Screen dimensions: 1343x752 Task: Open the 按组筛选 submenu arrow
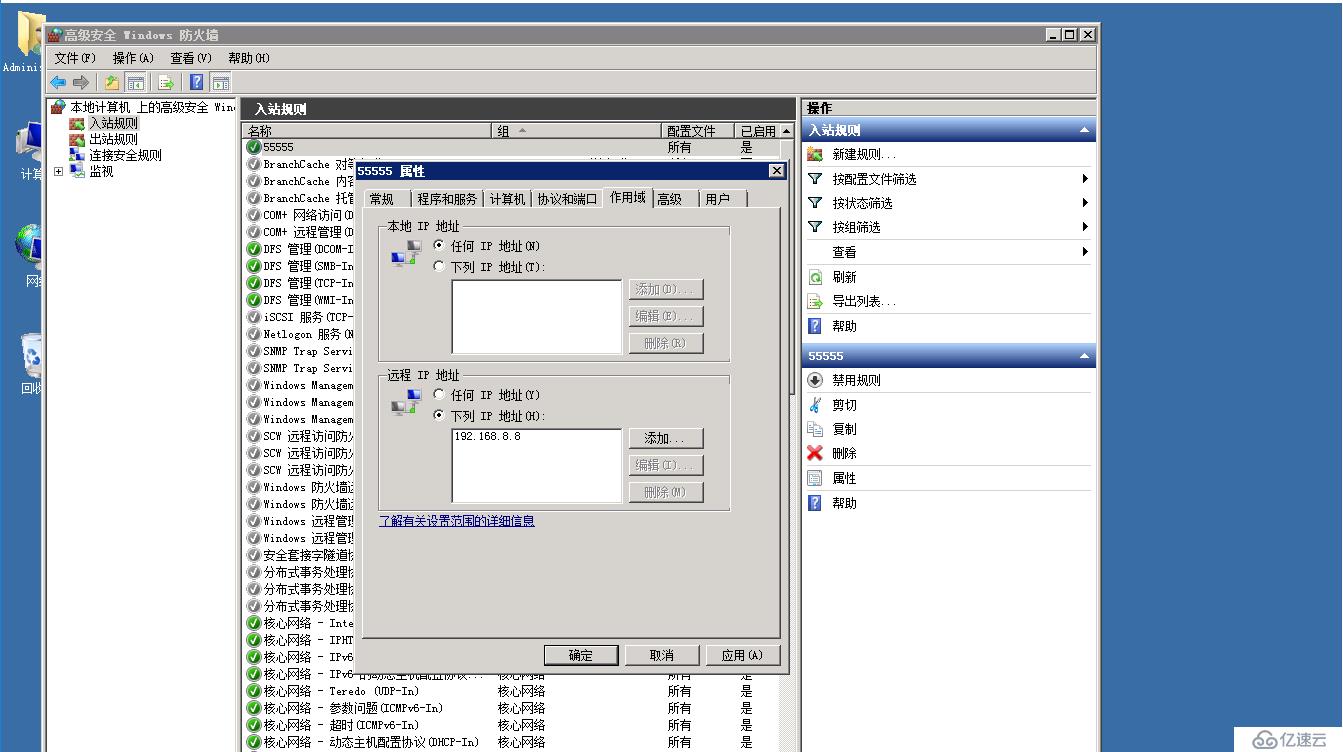click(1085, 227)
